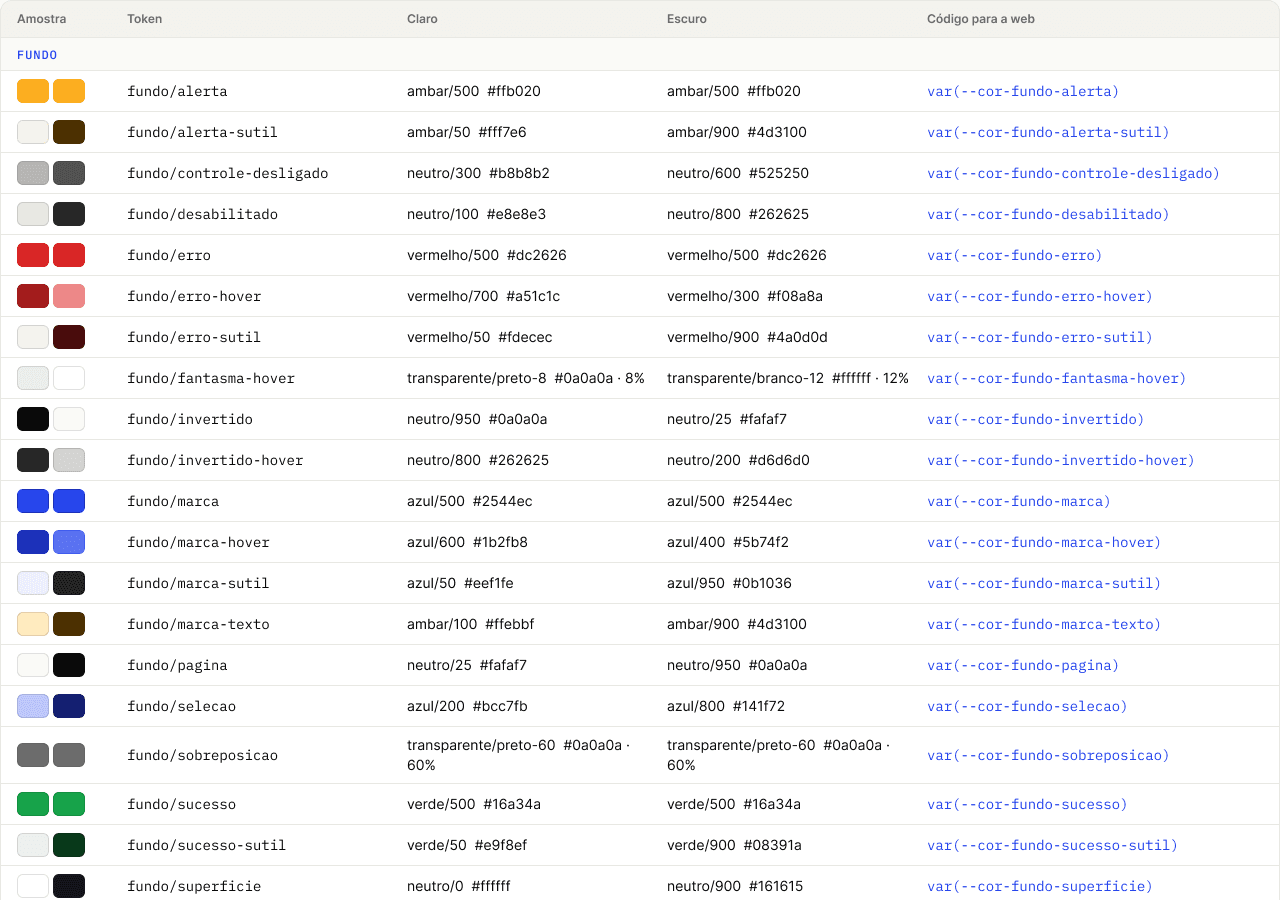Screen dimensions: 1280x900
Task: Click the var(--cor-fundo-superficie) link
Action: tap(1040, 886)
